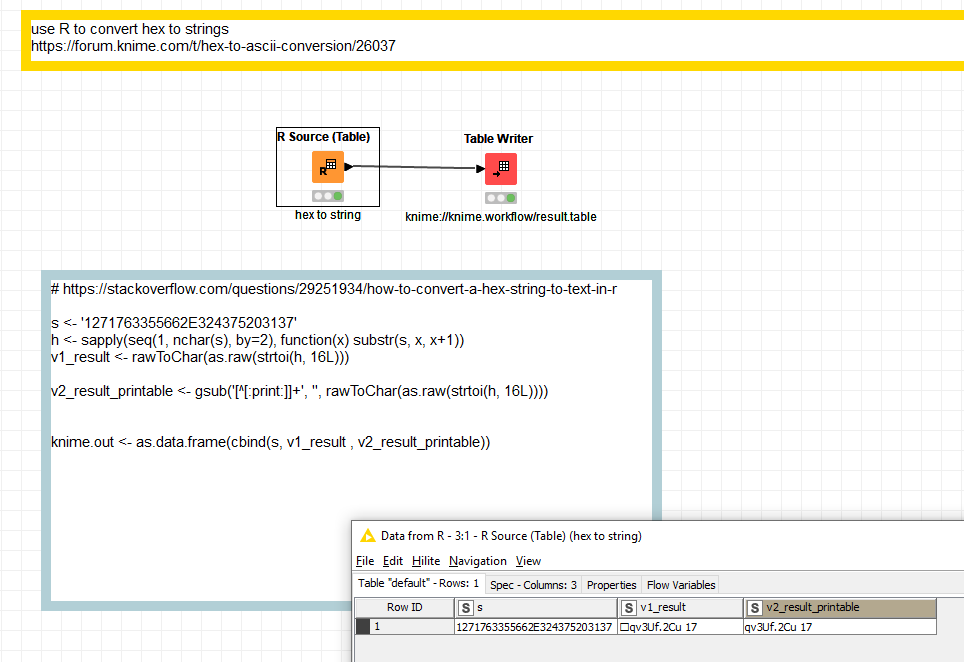Viewport: 964px width, 662px height.
Task: Click the Table Writer node status traffic light
Action: [x=500, y=198]
